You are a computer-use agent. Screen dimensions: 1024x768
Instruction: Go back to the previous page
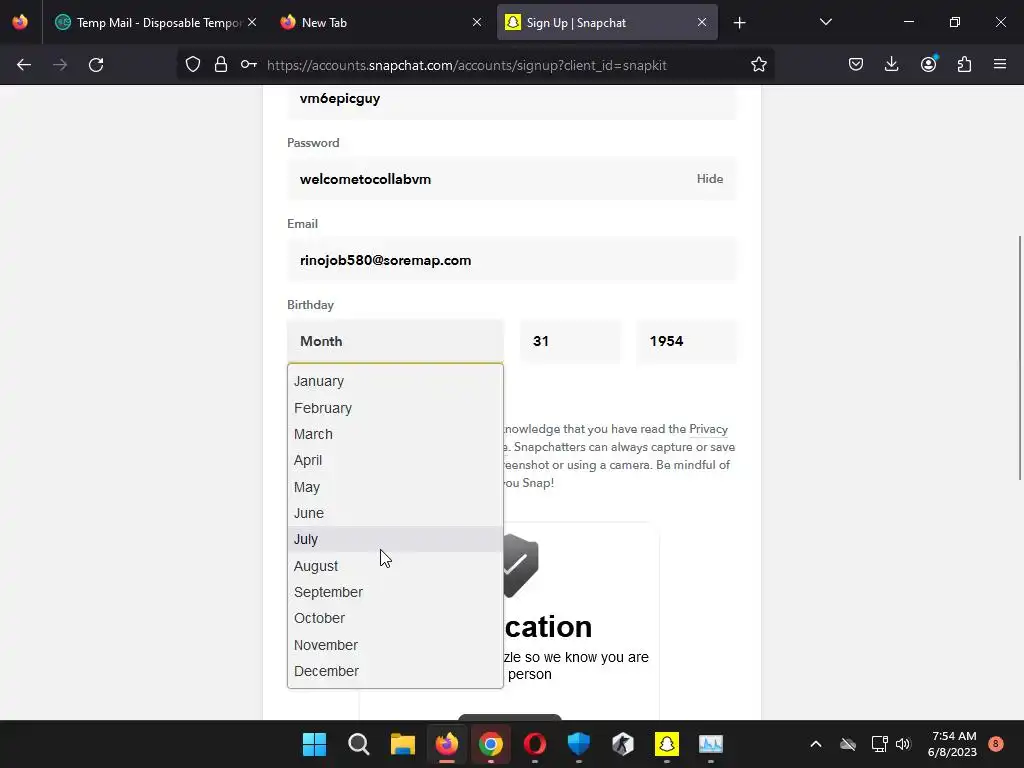[24, 65]
